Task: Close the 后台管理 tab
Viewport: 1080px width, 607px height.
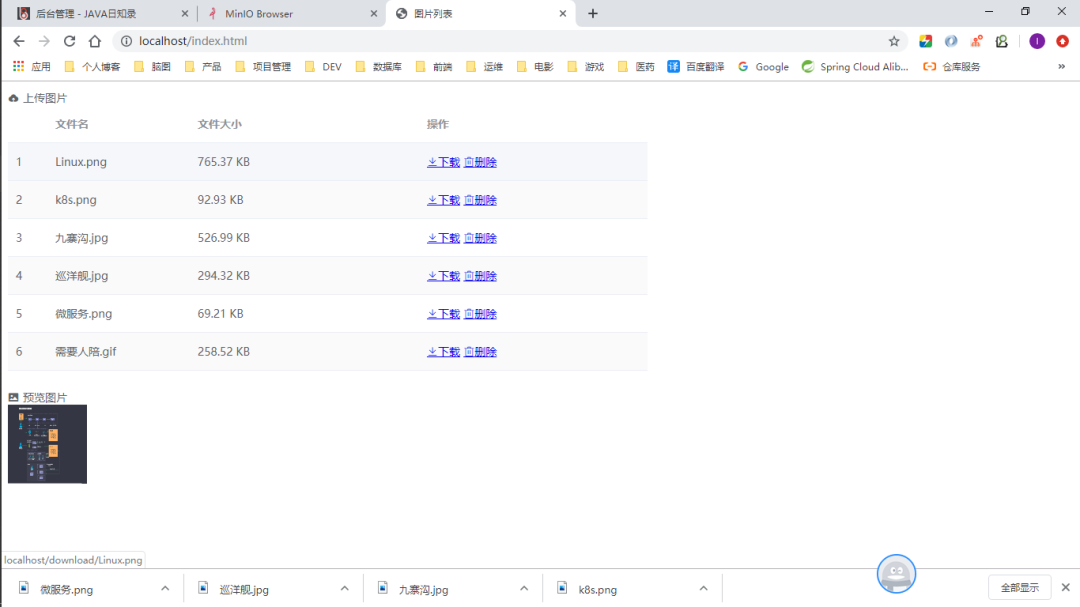Action: point(185,14)
